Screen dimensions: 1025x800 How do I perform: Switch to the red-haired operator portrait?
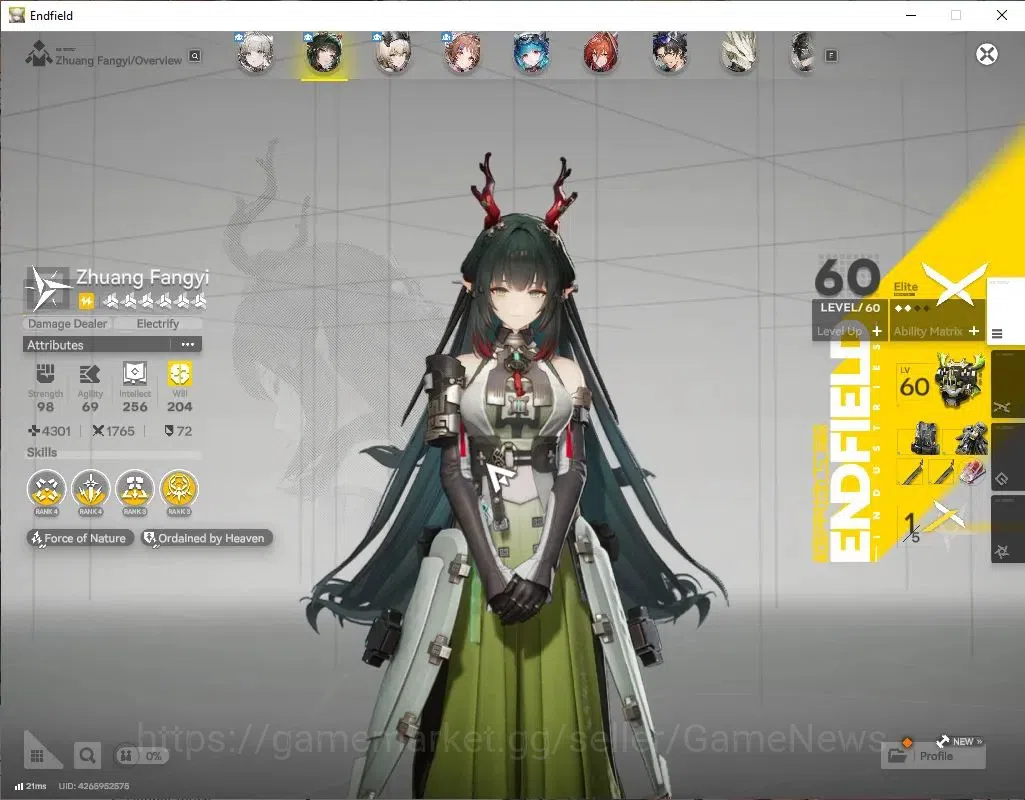pyautogui.click(x=600, y=54)
